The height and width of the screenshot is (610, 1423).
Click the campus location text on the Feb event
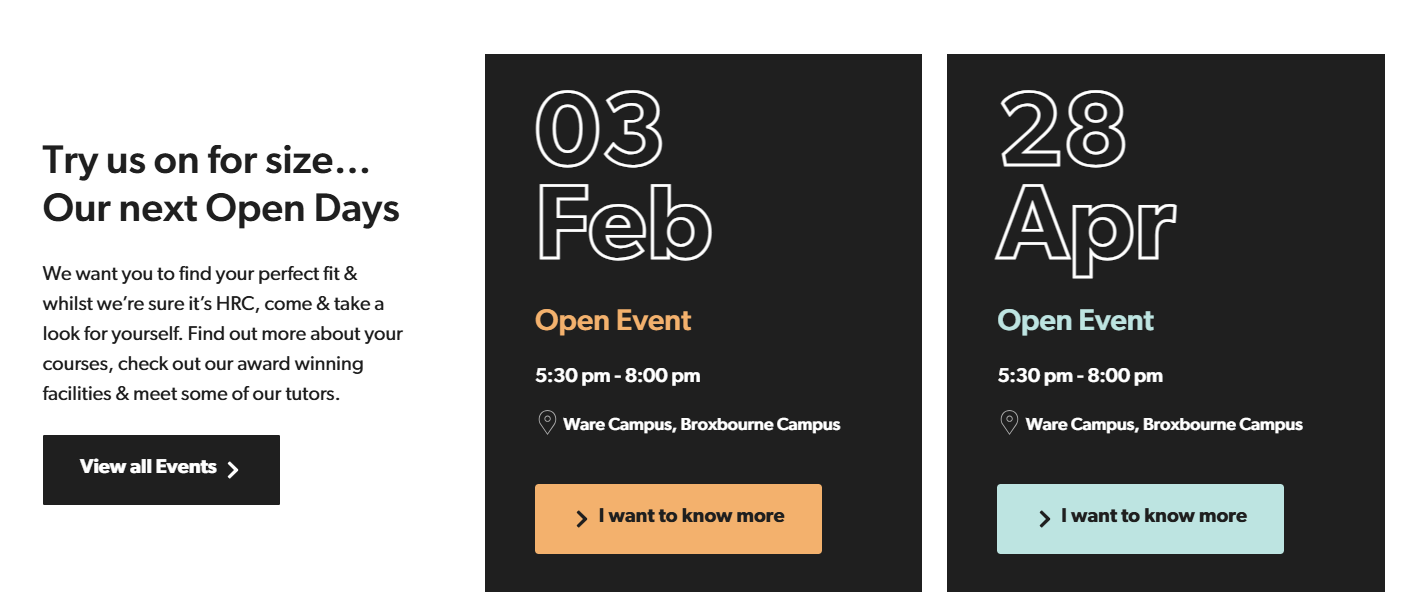(x=701, y=424)
